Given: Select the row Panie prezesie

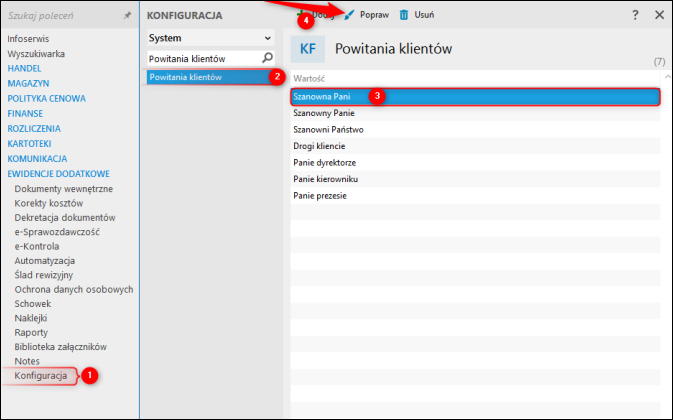Looking at the screenshot, I should pyautogui.click(x=475, y=196).
